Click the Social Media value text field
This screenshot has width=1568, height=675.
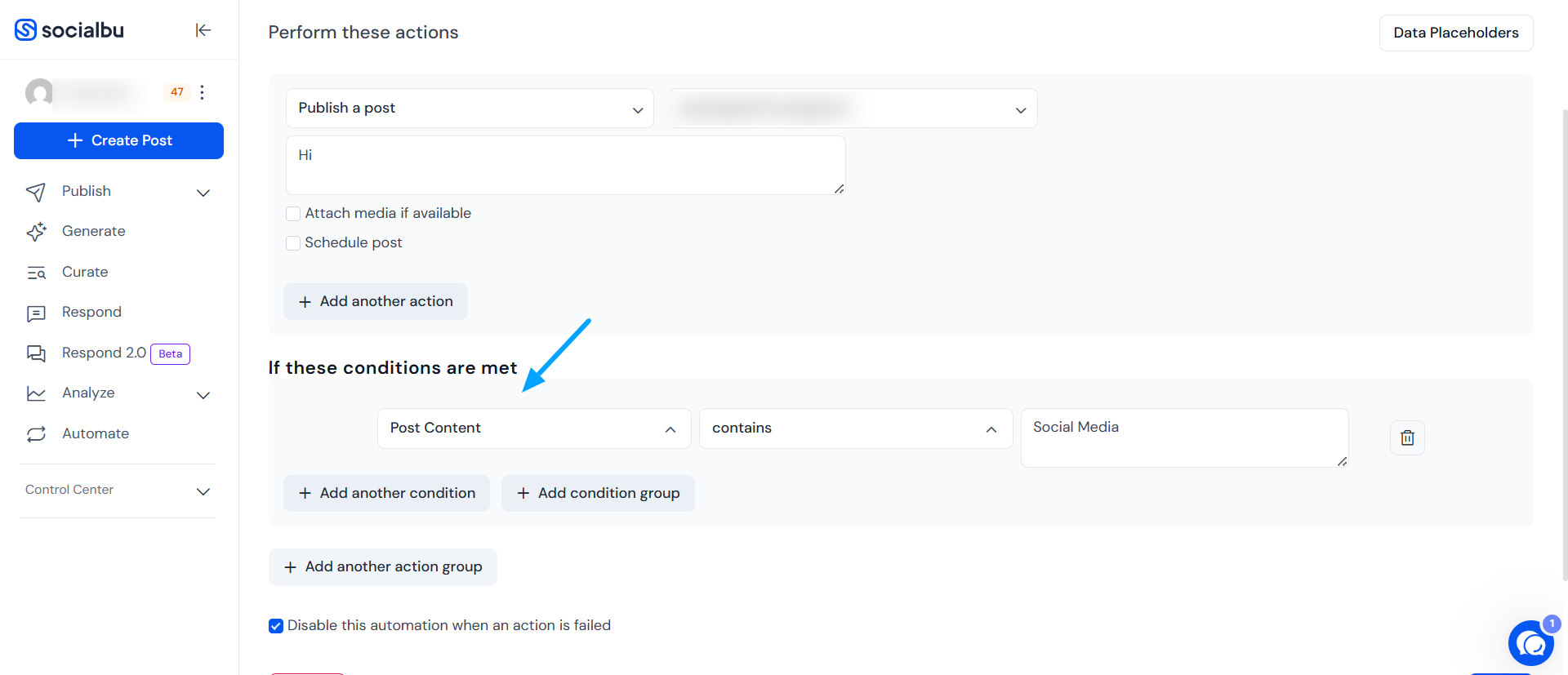[1184, 438]
